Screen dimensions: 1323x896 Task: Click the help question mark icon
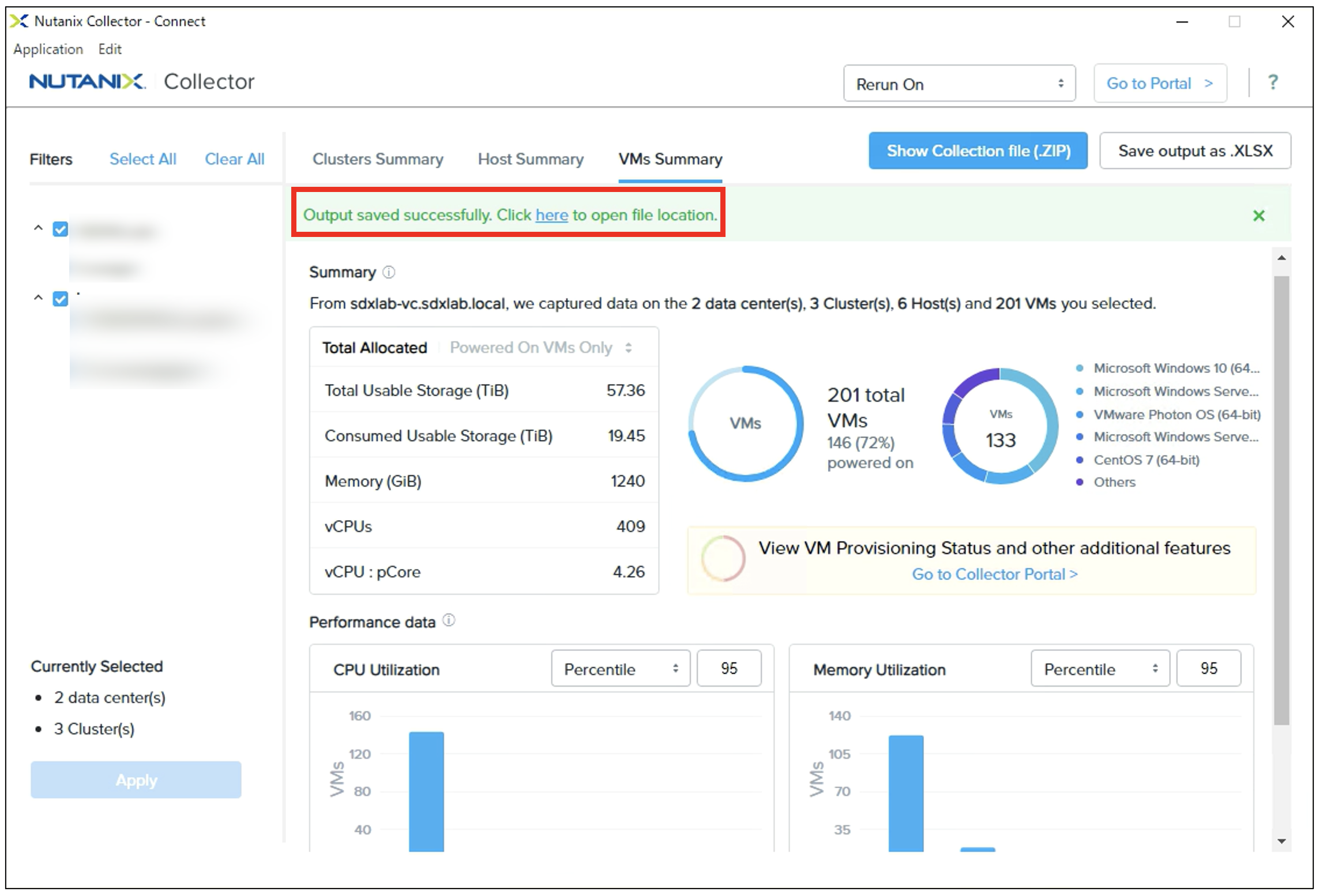pos(1273,82)
